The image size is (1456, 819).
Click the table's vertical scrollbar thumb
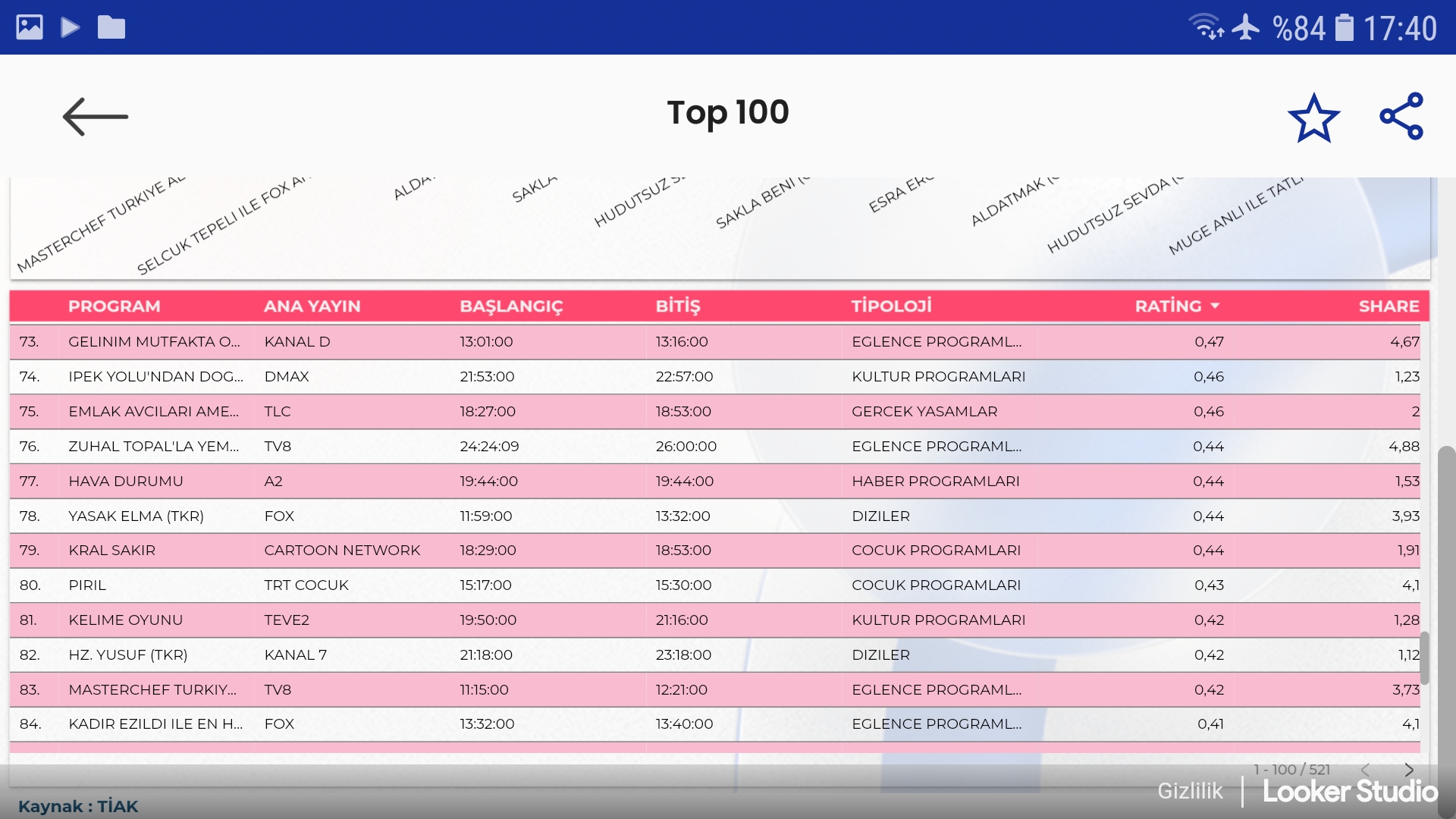(1425, 657)
